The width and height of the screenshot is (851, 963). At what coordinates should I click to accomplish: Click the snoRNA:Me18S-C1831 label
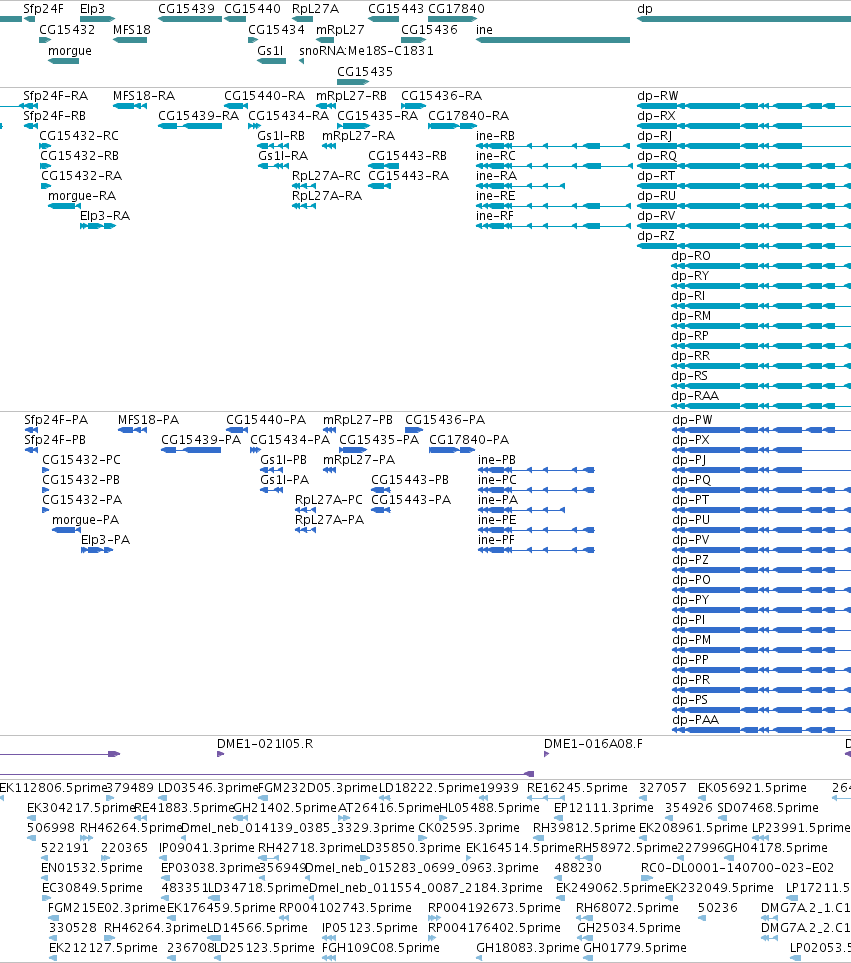click(366, 51)
